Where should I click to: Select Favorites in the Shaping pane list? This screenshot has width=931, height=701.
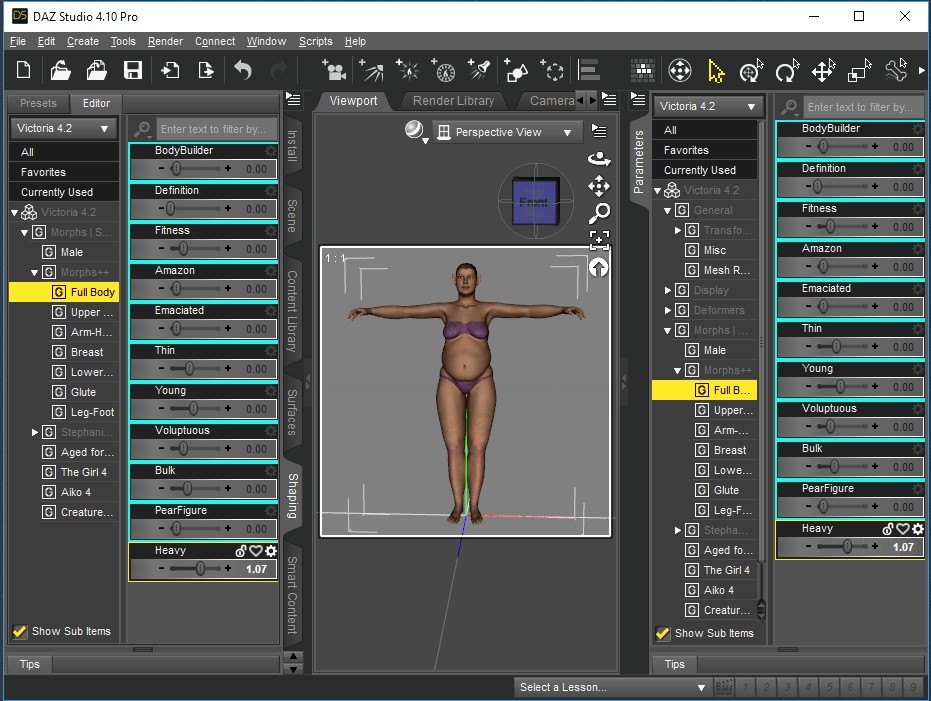coord(64,172)
